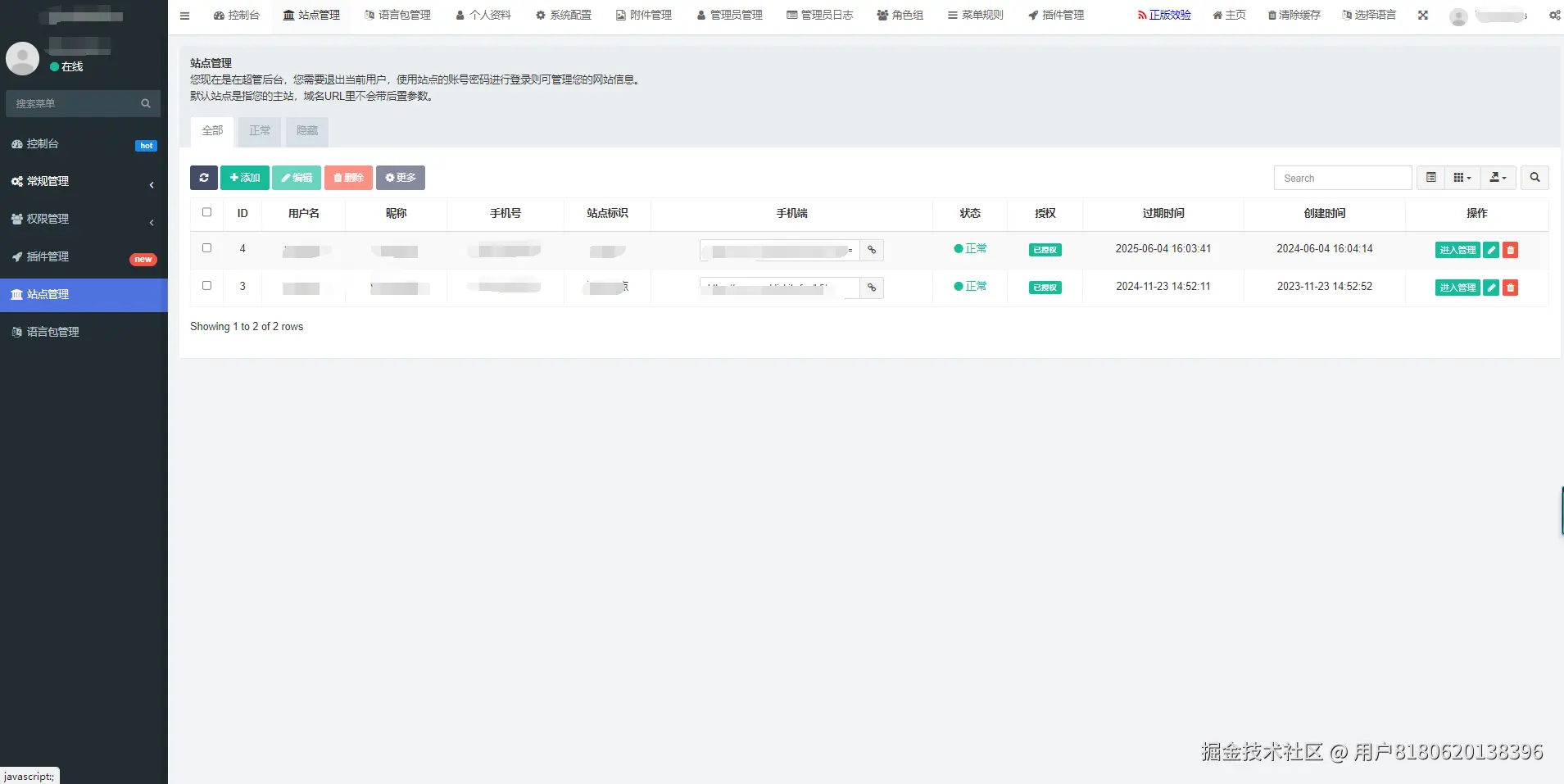Open the 管理员管理 top navigation tab
The width and height of the screenshot is (1564, 784).
coord(729,16)
